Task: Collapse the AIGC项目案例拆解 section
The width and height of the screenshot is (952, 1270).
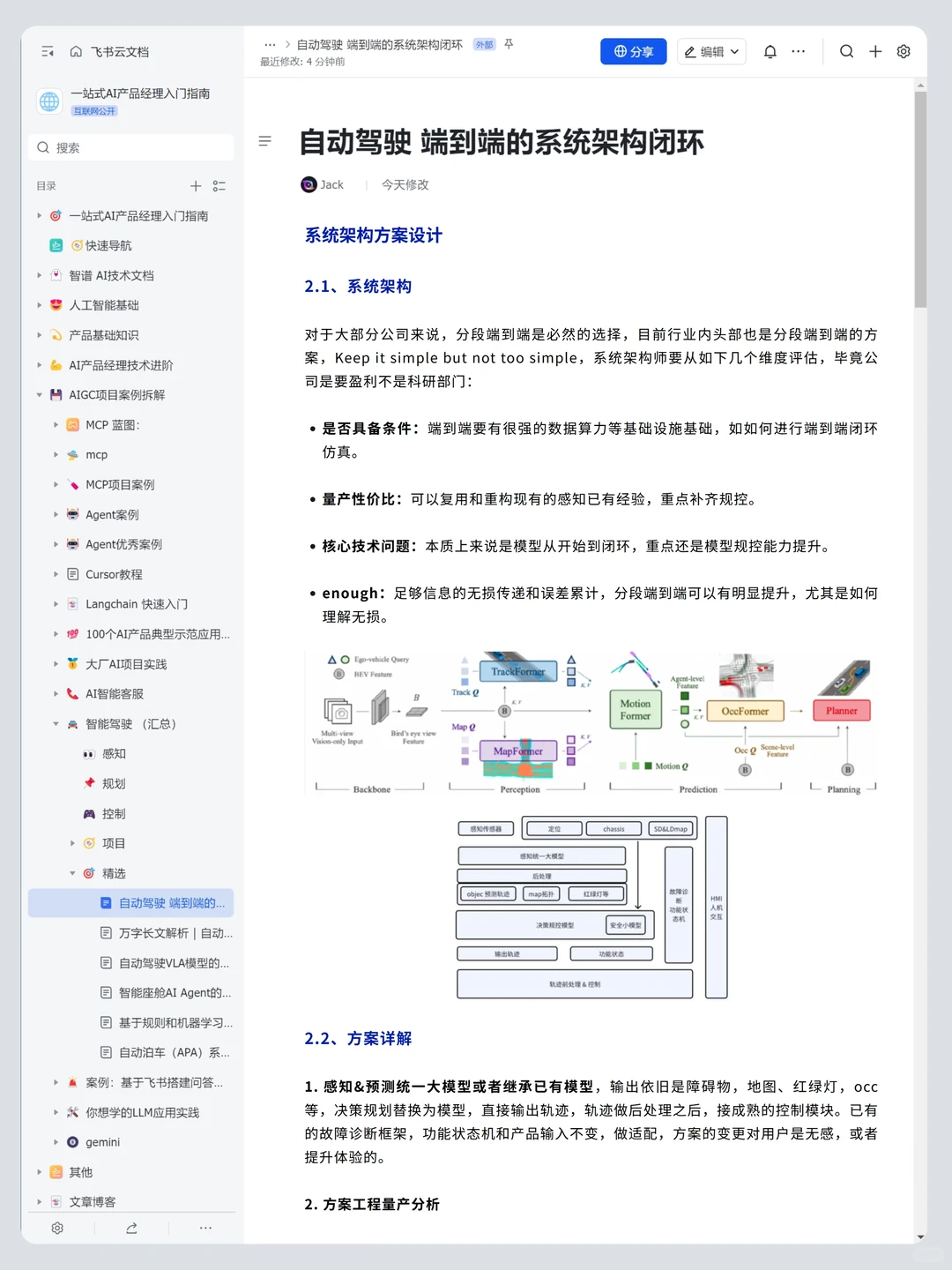Action: tap(39, 395)
